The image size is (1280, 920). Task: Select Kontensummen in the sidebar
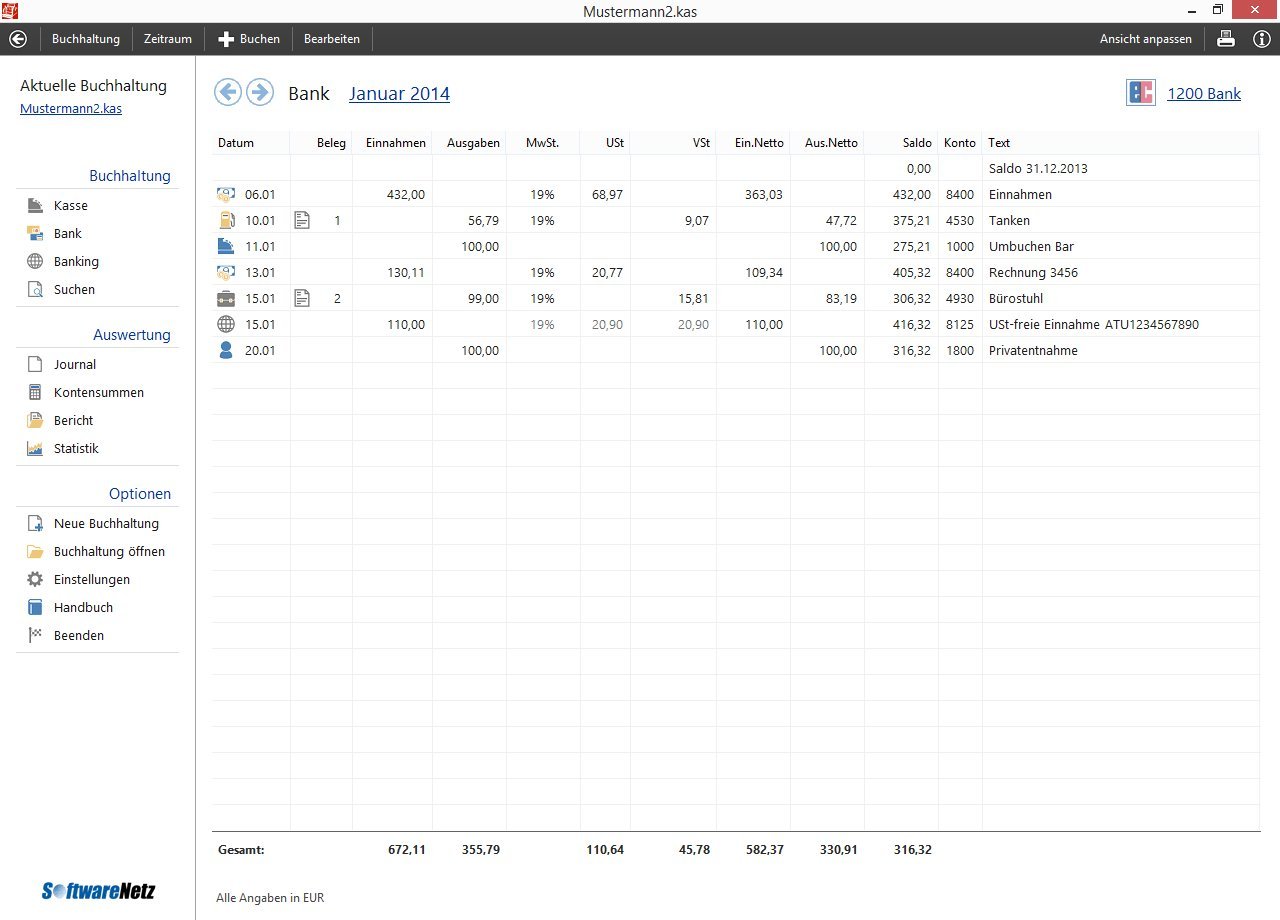pos(97,392)
